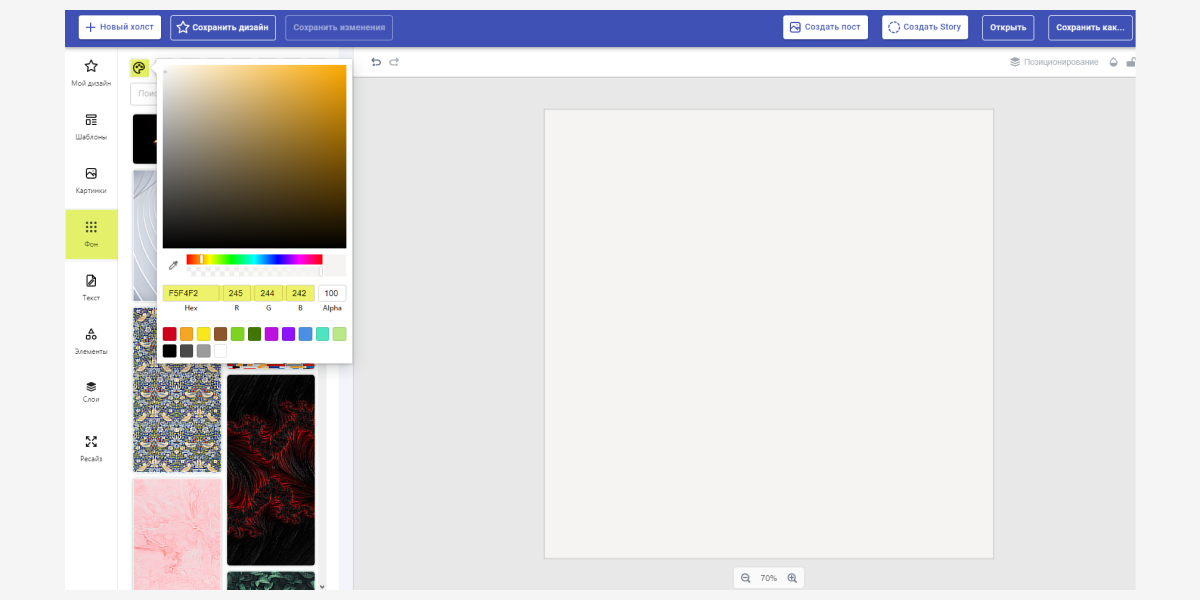
Task: Zoom in with the plus magnifier
Action: point(792,578)
